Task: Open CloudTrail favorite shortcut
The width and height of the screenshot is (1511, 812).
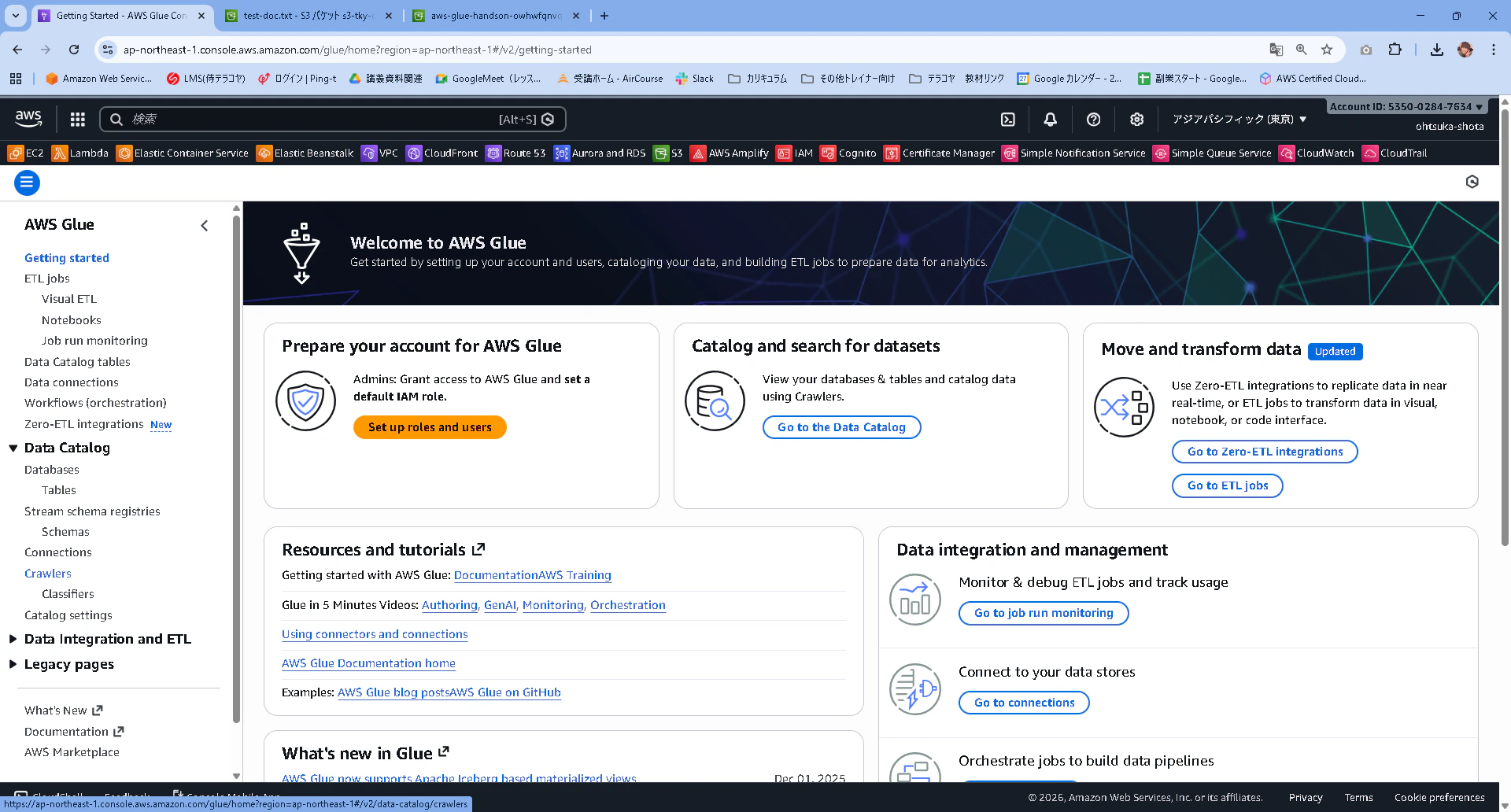Action: (x=1395, y=153)
